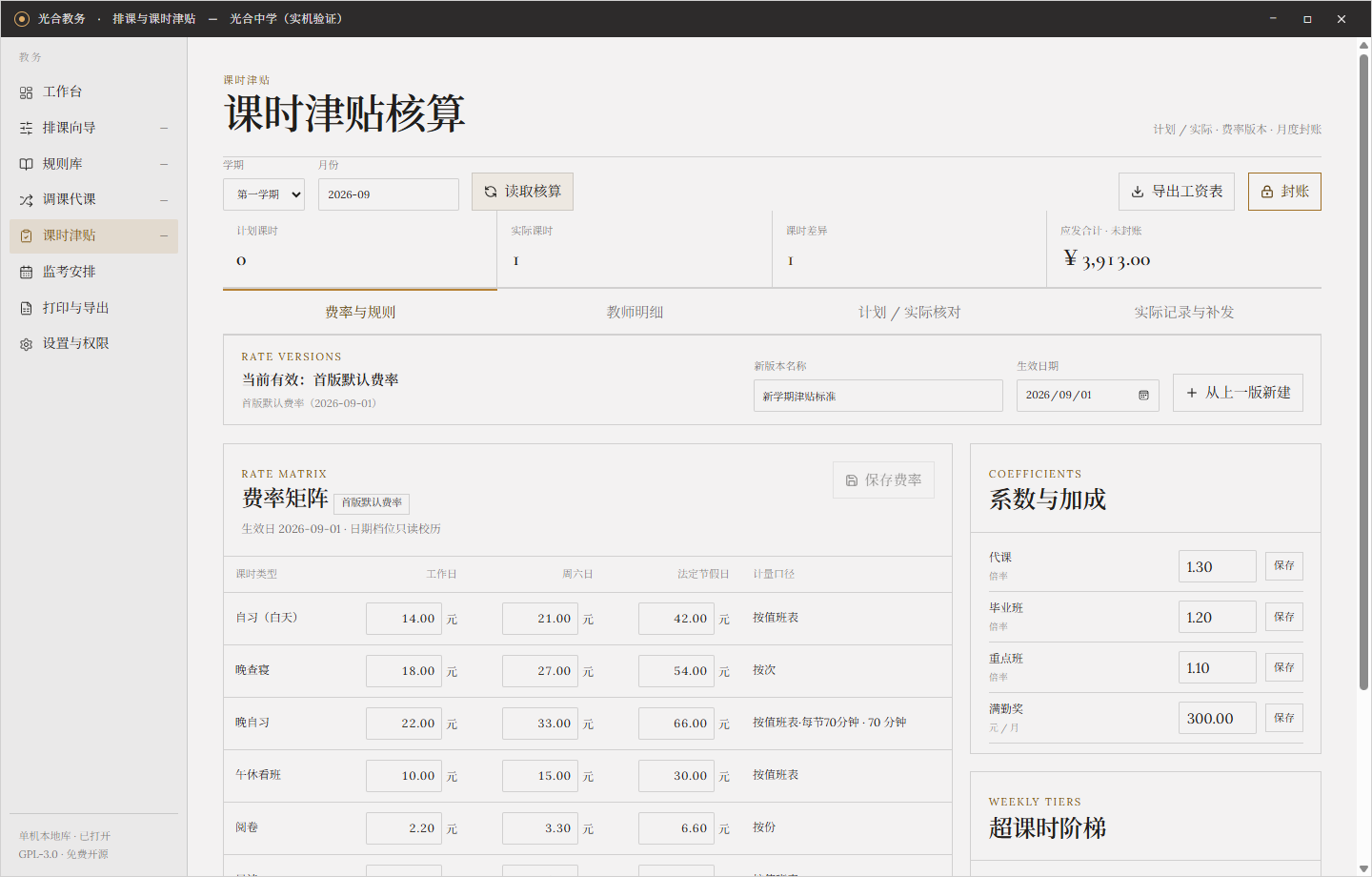
Task: Expand the 排课向导 sidebar section
Action: 164,128
